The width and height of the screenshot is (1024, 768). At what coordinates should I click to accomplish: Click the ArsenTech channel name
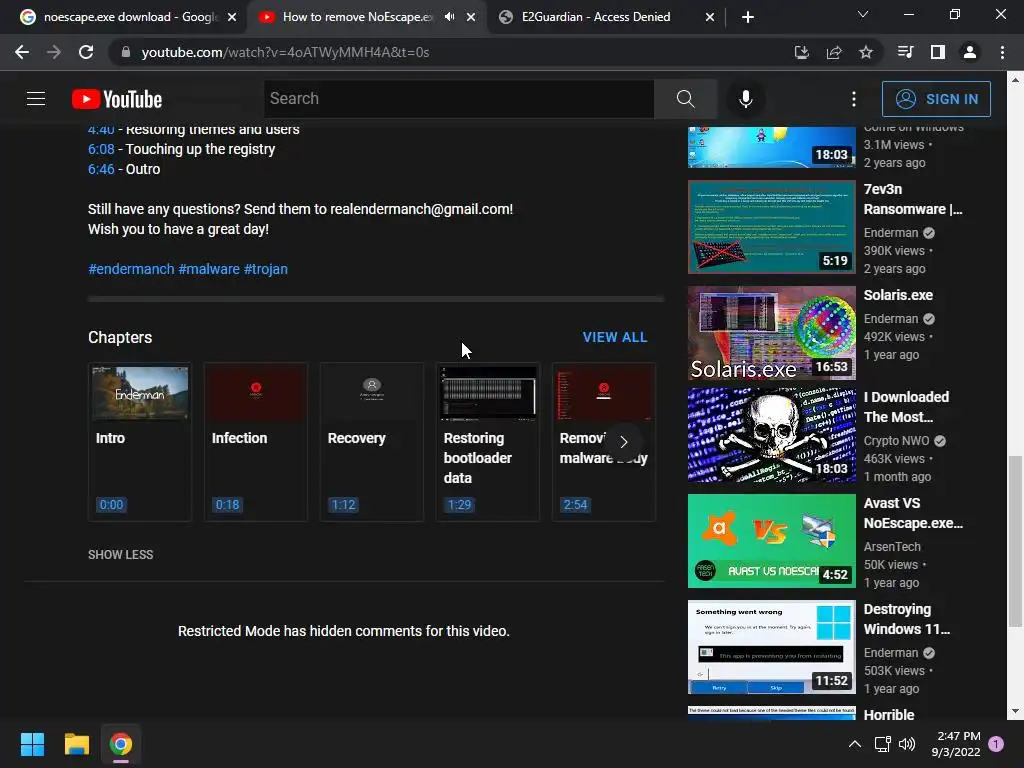892,547
